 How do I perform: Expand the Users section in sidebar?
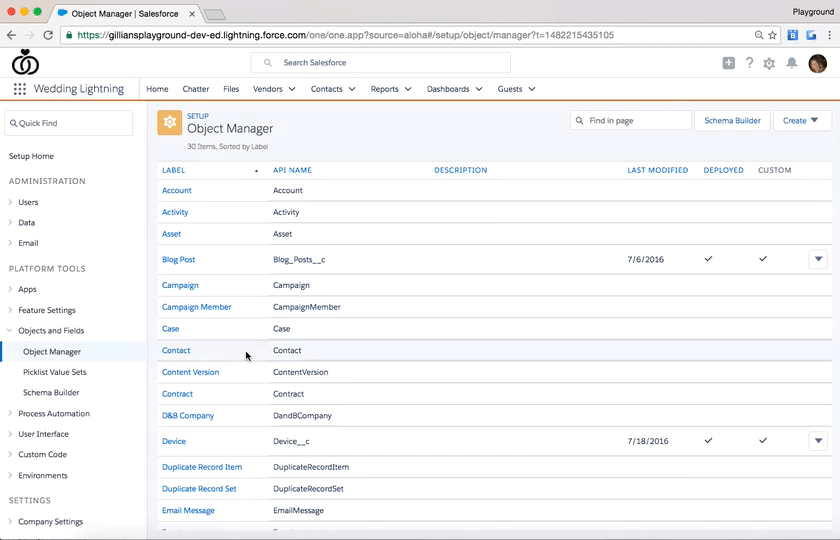tap(10, 202)
